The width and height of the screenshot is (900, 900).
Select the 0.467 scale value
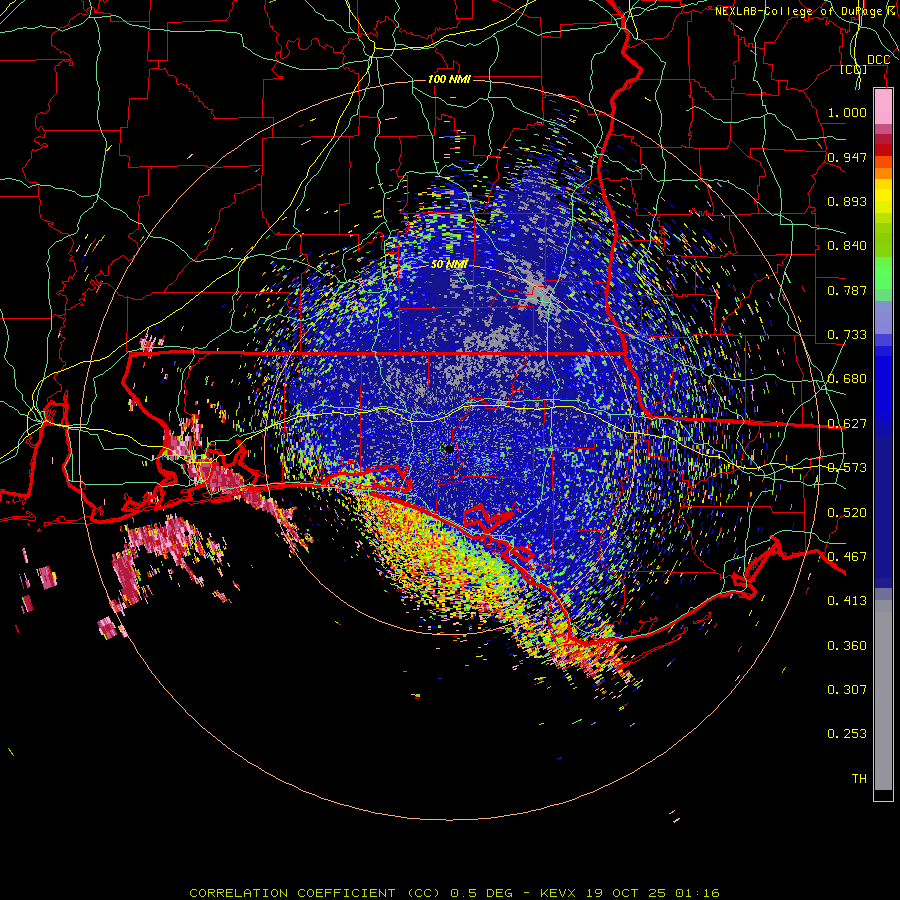[847, 557]
